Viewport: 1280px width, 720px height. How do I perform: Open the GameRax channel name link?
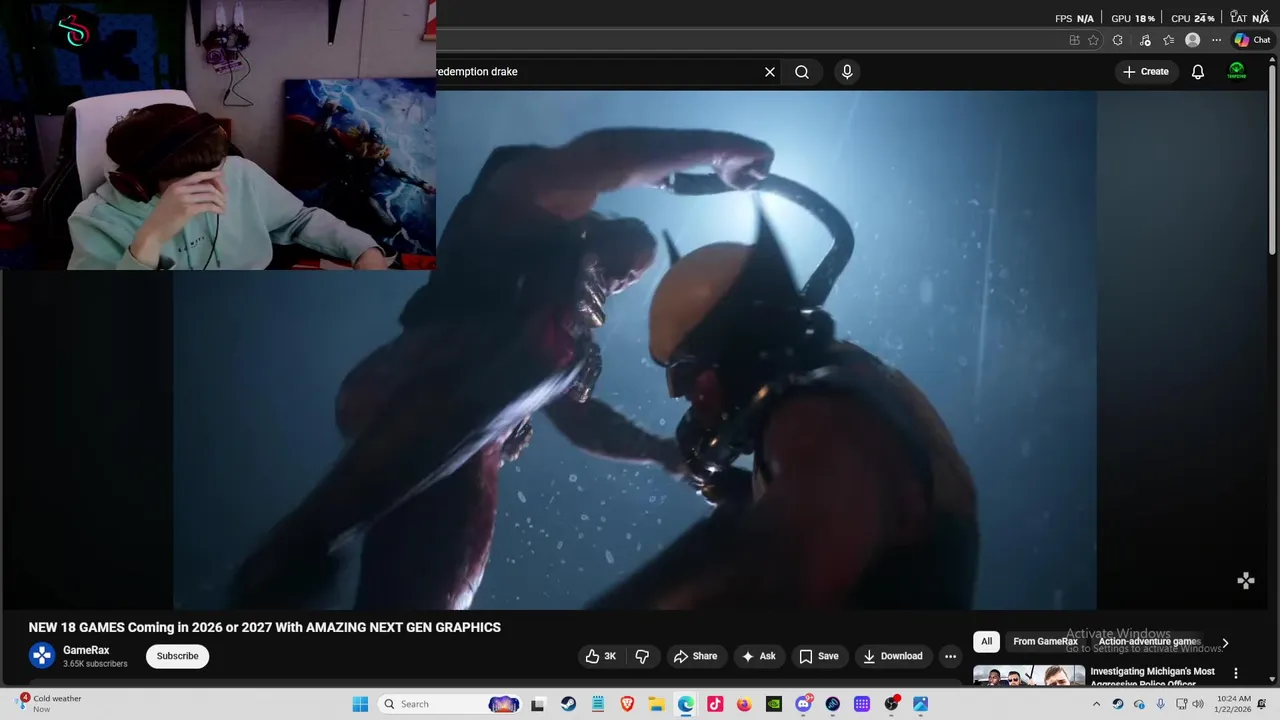pyautogui.click(x=86, y=650)
